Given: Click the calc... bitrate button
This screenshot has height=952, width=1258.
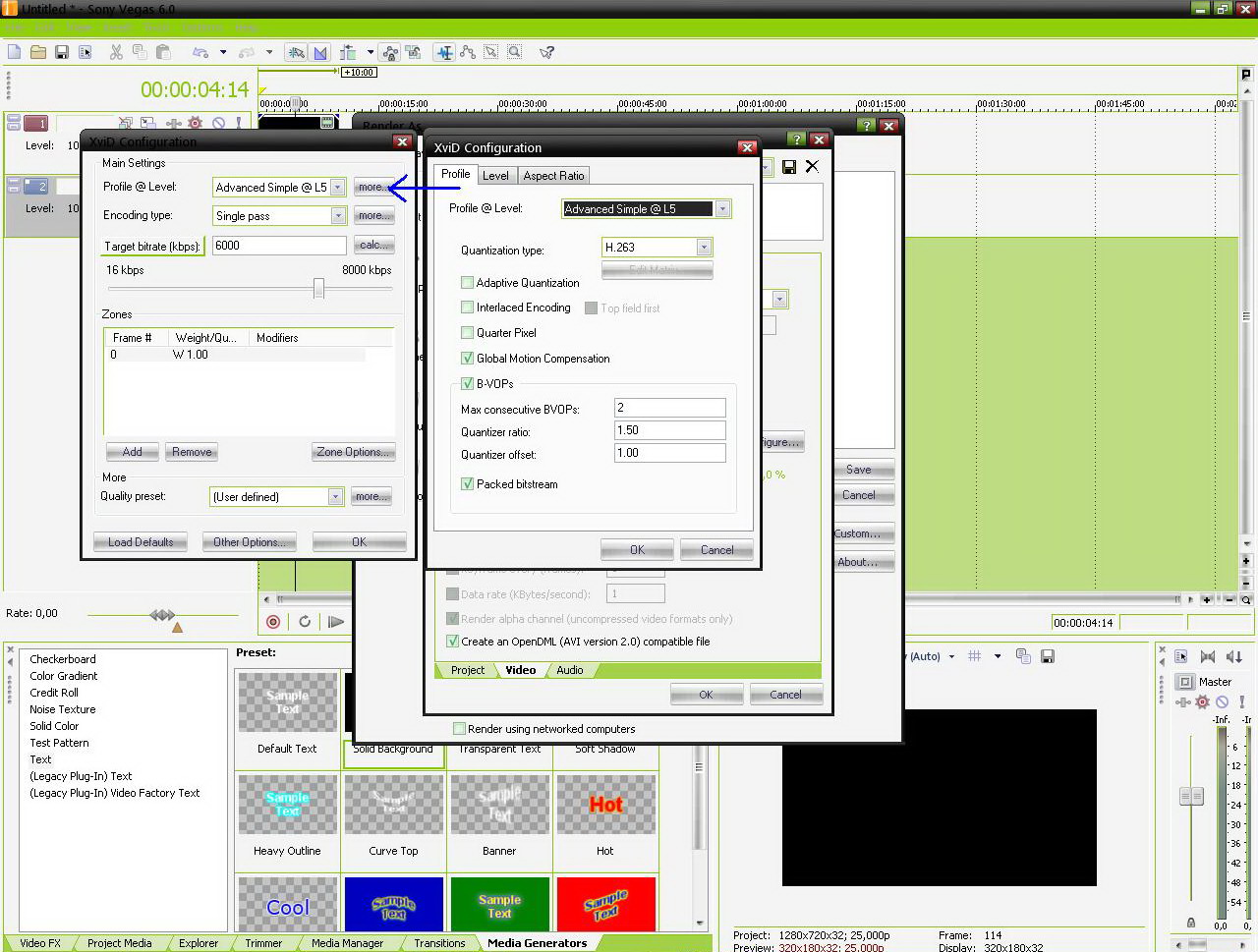Looking at the screenshot, I should point(373,246).
